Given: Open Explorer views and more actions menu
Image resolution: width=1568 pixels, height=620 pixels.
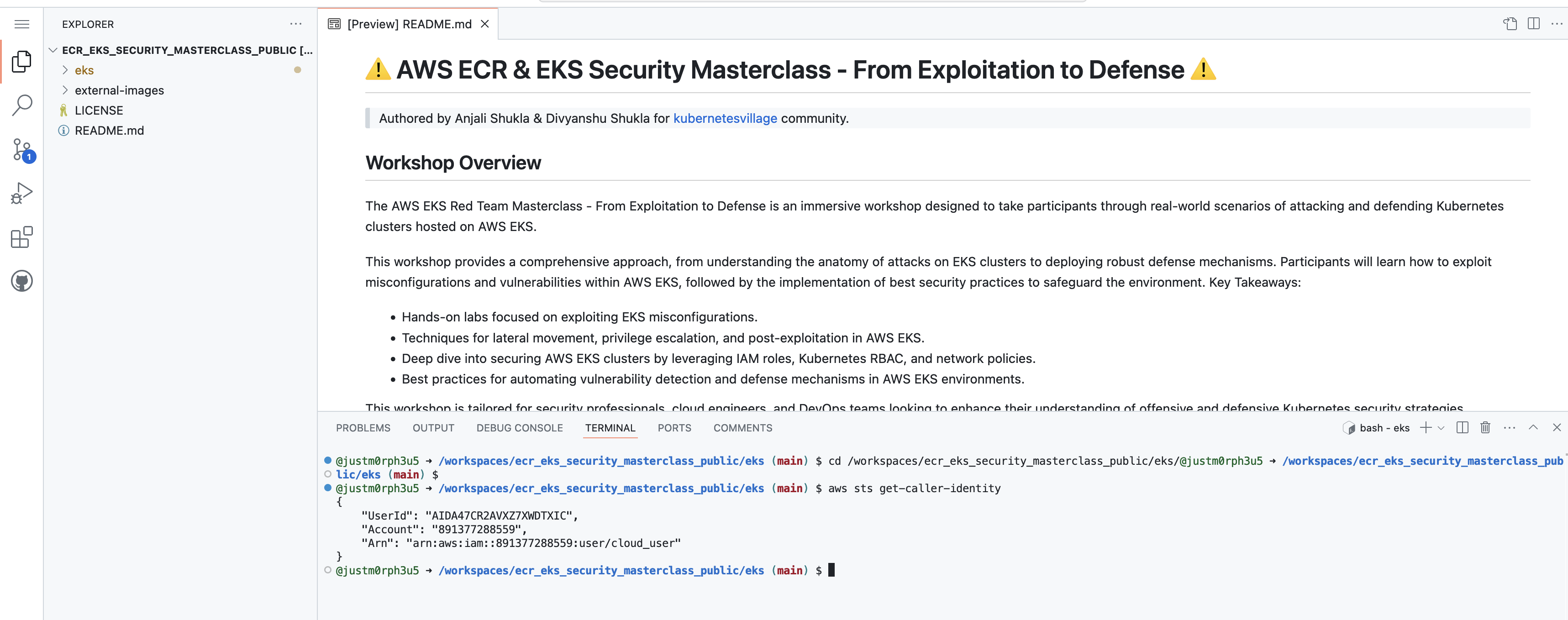Looking at the screenshot, I should pyautogui.click(x=296, y=24).
